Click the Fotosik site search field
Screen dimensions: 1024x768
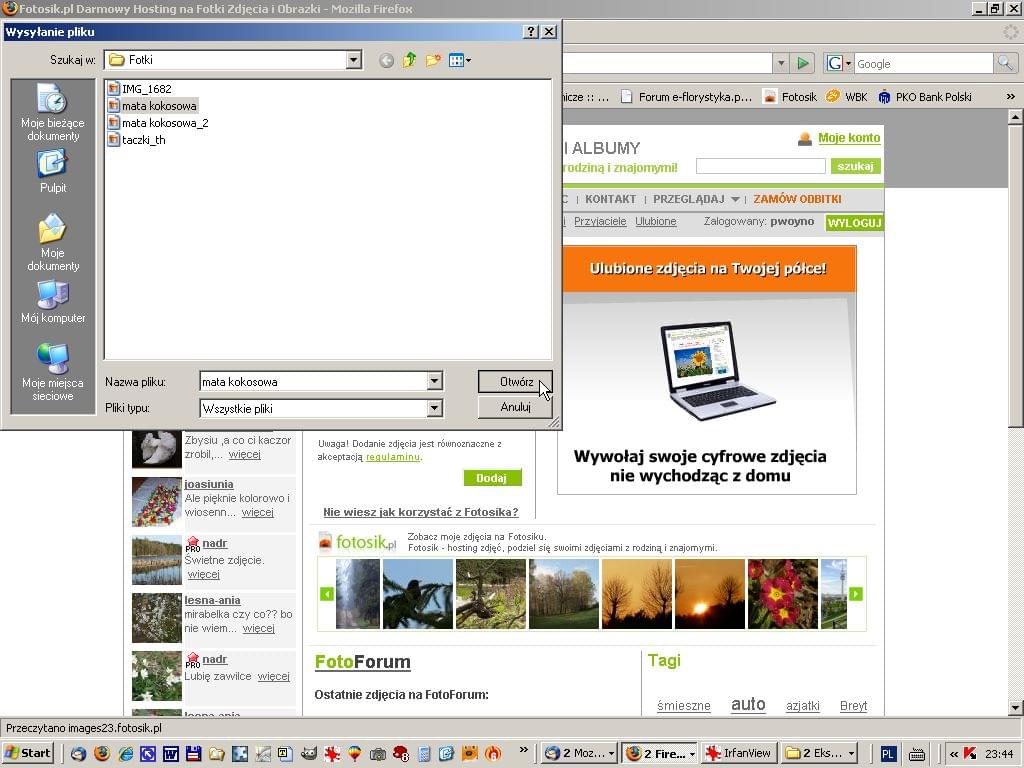(761, 166)
